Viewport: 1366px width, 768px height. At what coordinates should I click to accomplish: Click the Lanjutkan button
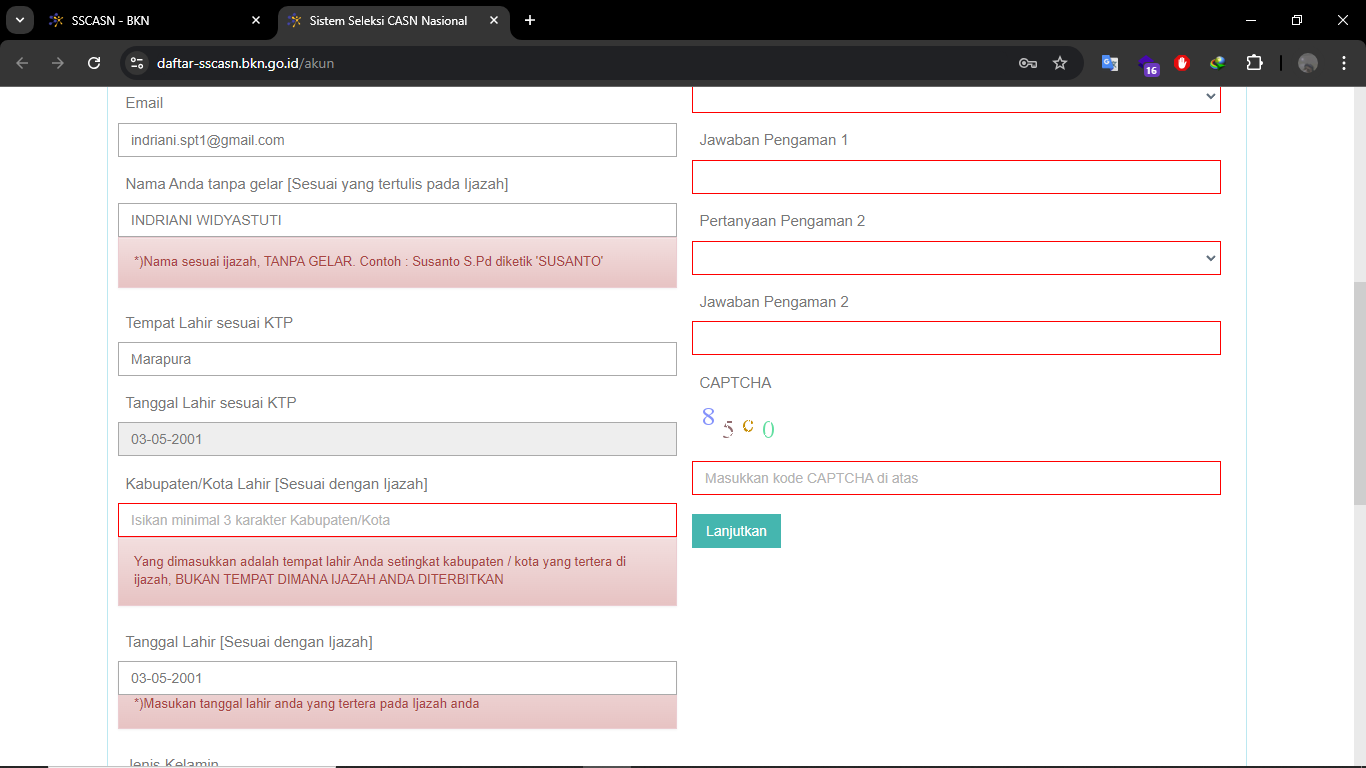tap(736, 531)
